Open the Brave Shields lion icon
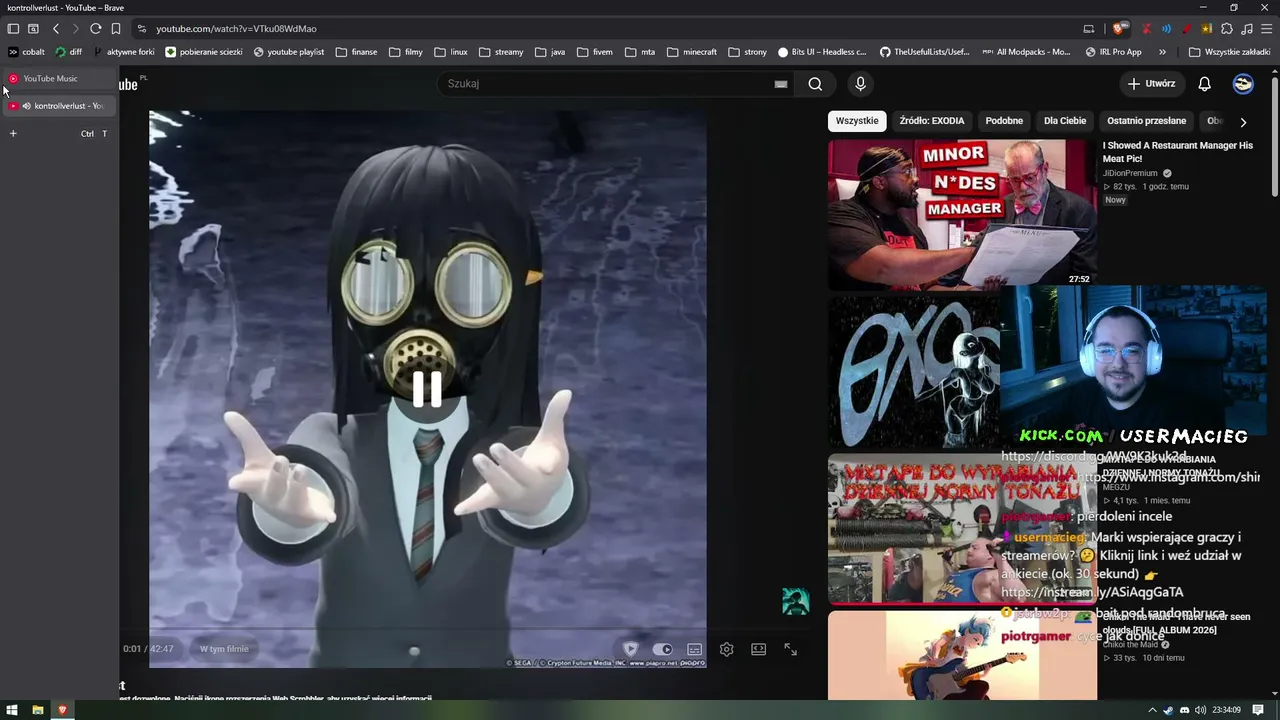 click(1122, 29)
